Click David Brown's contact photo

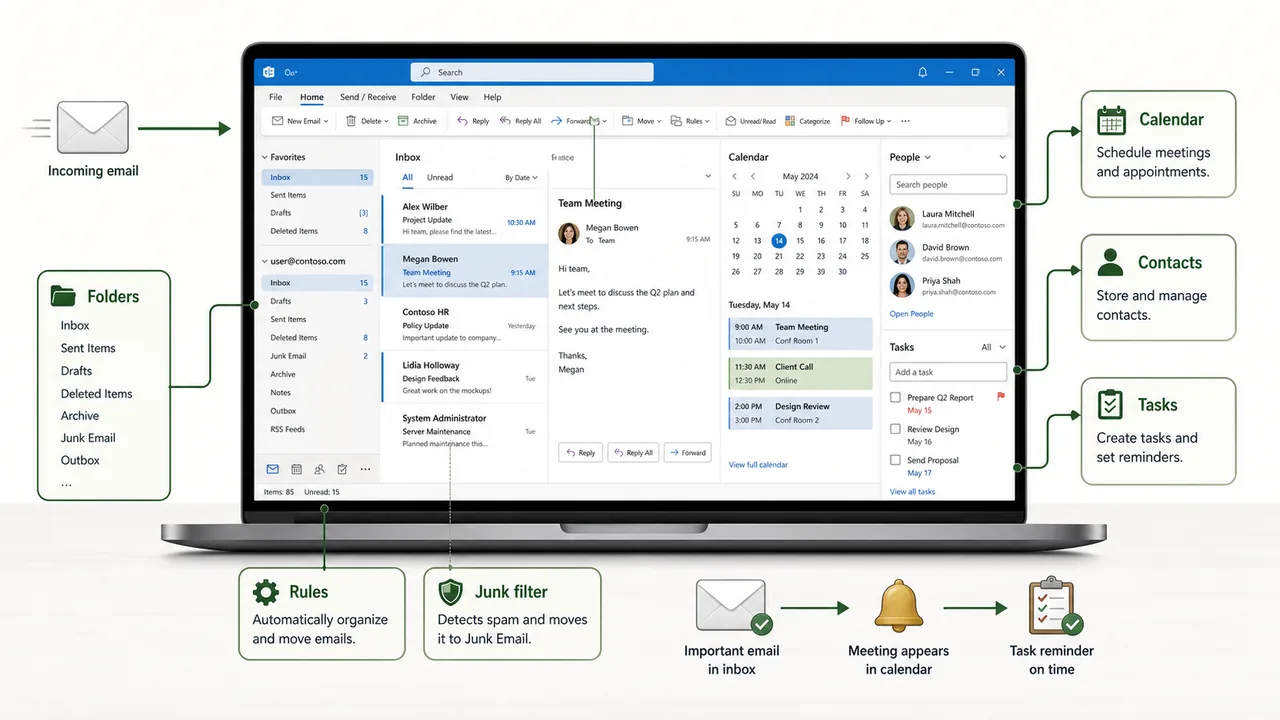click(x=902, y=252)
